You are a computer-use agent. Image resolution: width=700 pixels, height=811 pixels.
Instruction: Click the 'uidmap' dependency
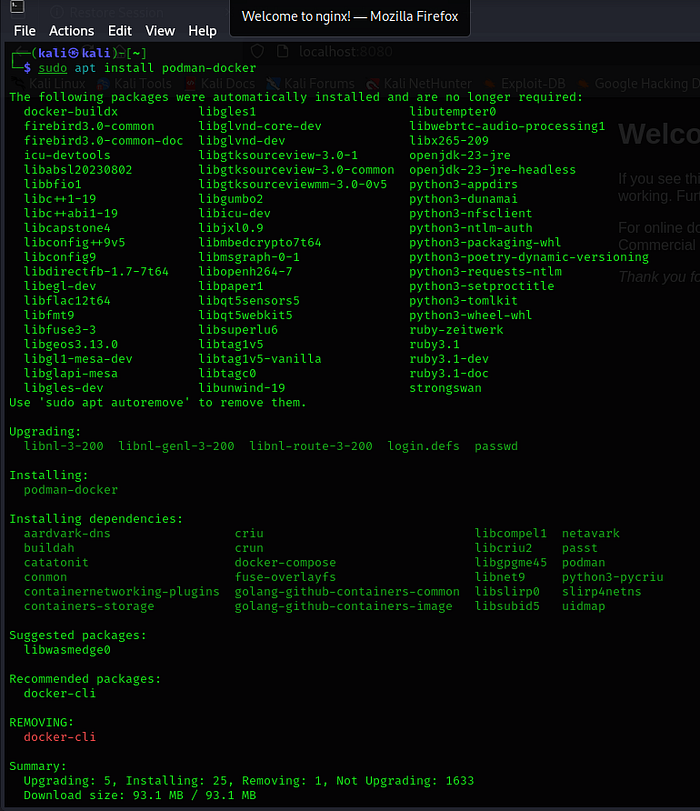[x=584, y=606]
